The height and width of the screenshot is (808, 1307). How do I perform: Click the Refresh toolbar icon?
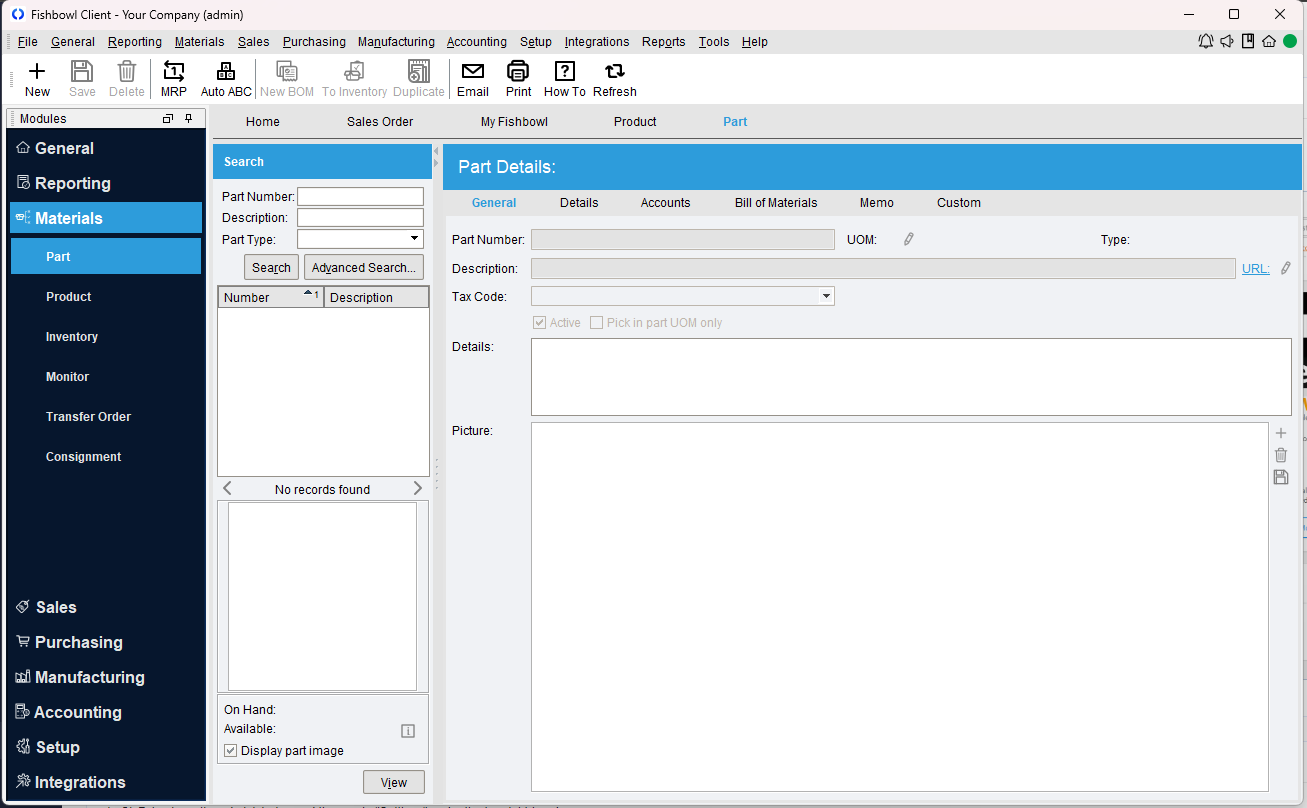pos(615,79)
